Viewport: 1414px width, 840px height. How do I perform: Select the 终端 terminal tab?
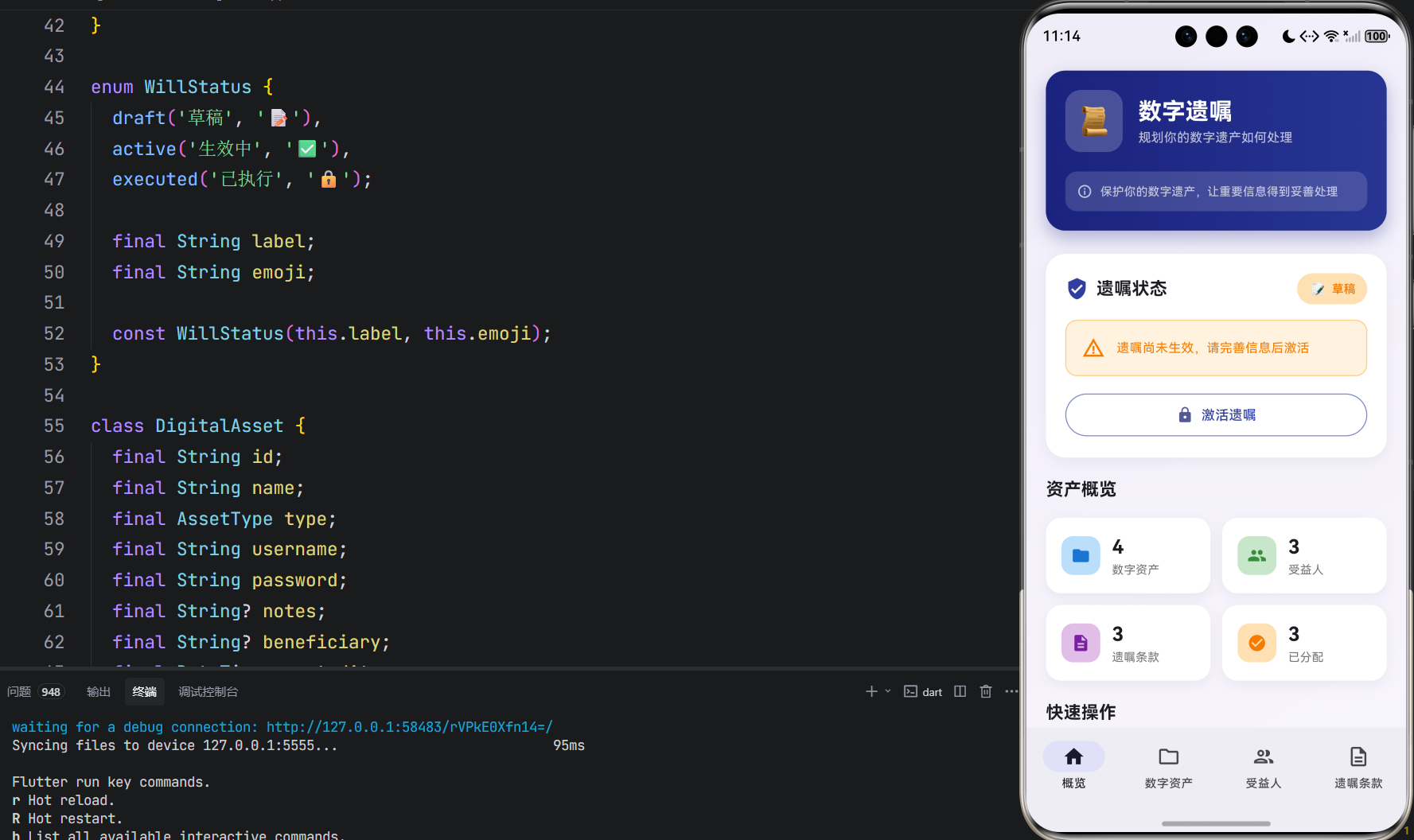144,692
